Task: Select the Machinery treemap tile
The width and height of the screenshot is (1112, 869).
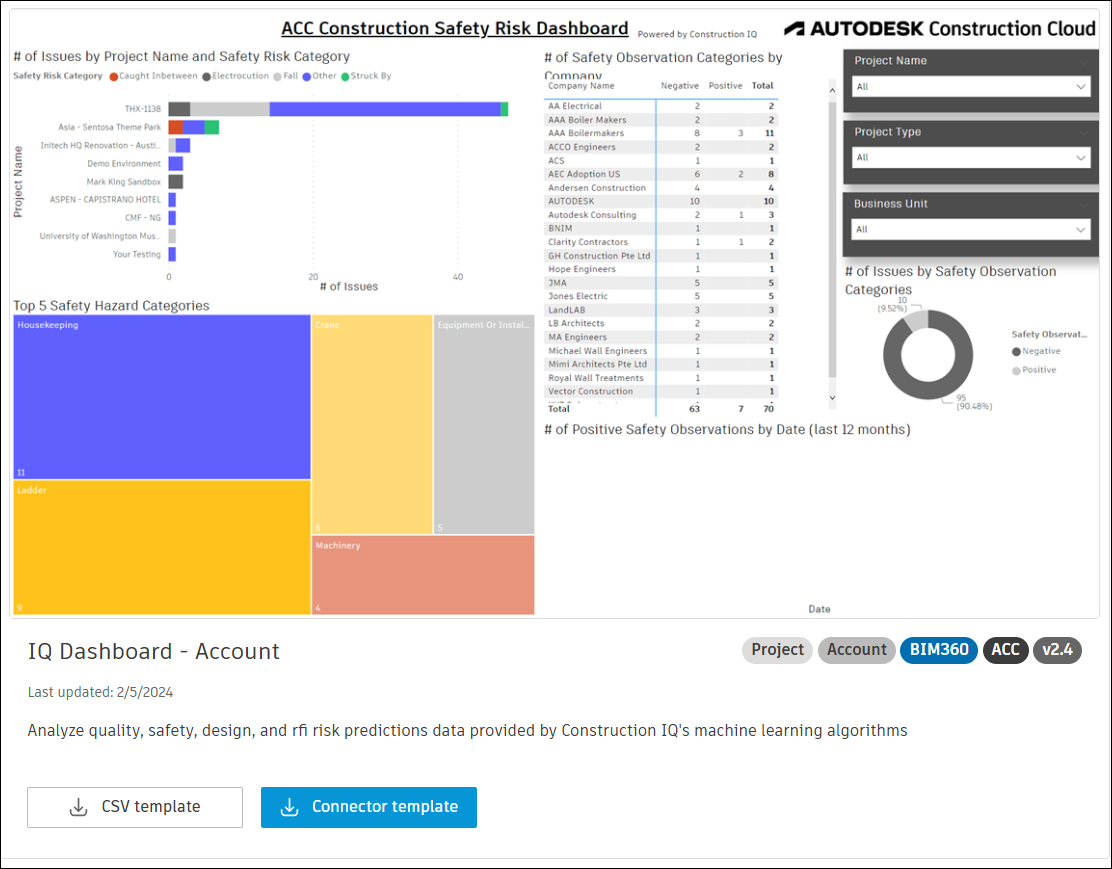Action: [423, 575]
